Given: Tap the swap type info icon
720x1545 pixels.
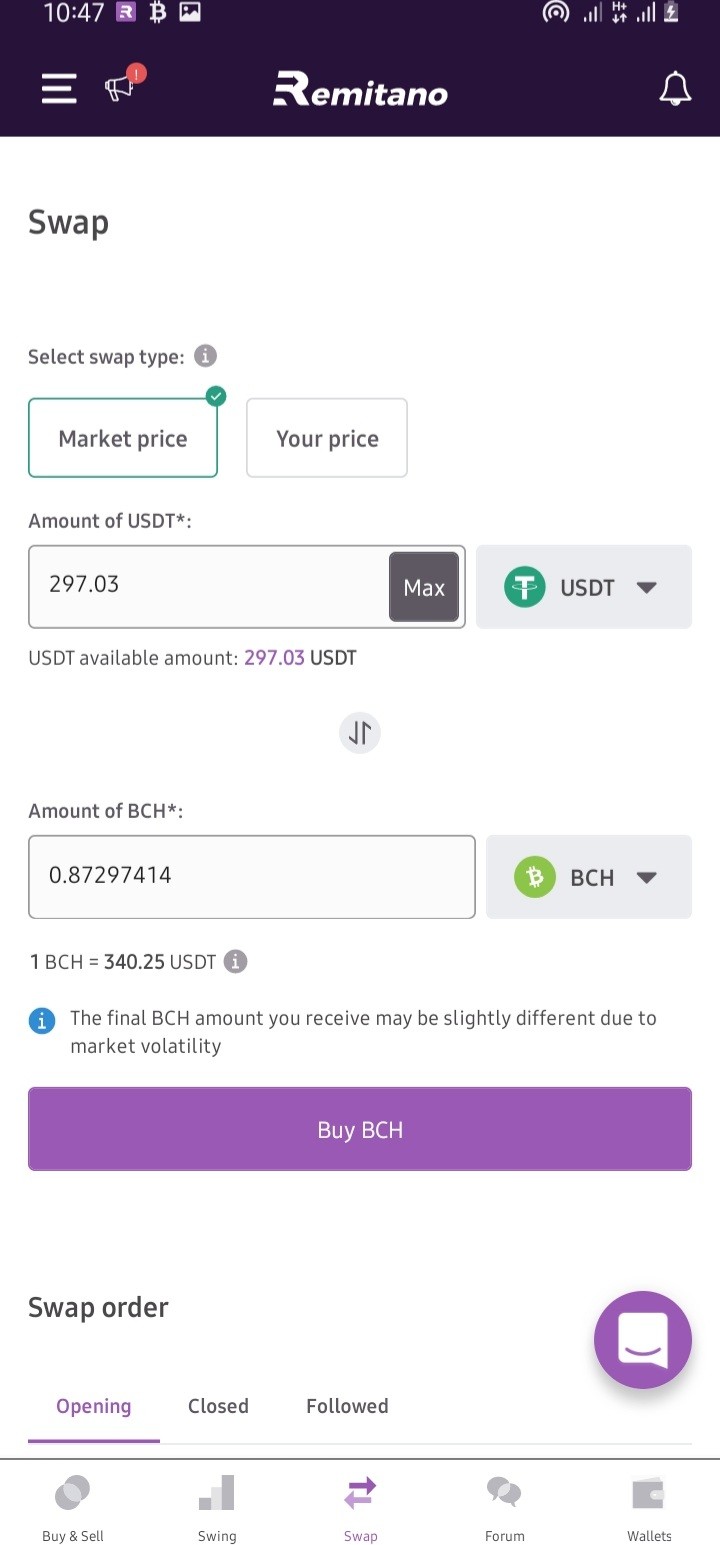Looking at the screenshot, I should 205,356.
